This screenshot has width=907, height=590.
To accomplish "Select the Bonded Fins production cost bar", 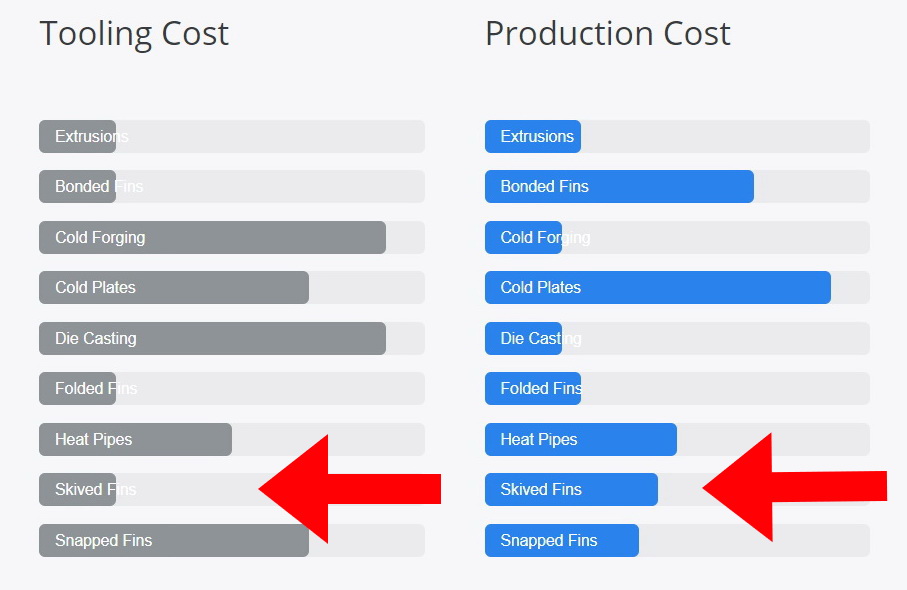I will click(x=677, y=186).
